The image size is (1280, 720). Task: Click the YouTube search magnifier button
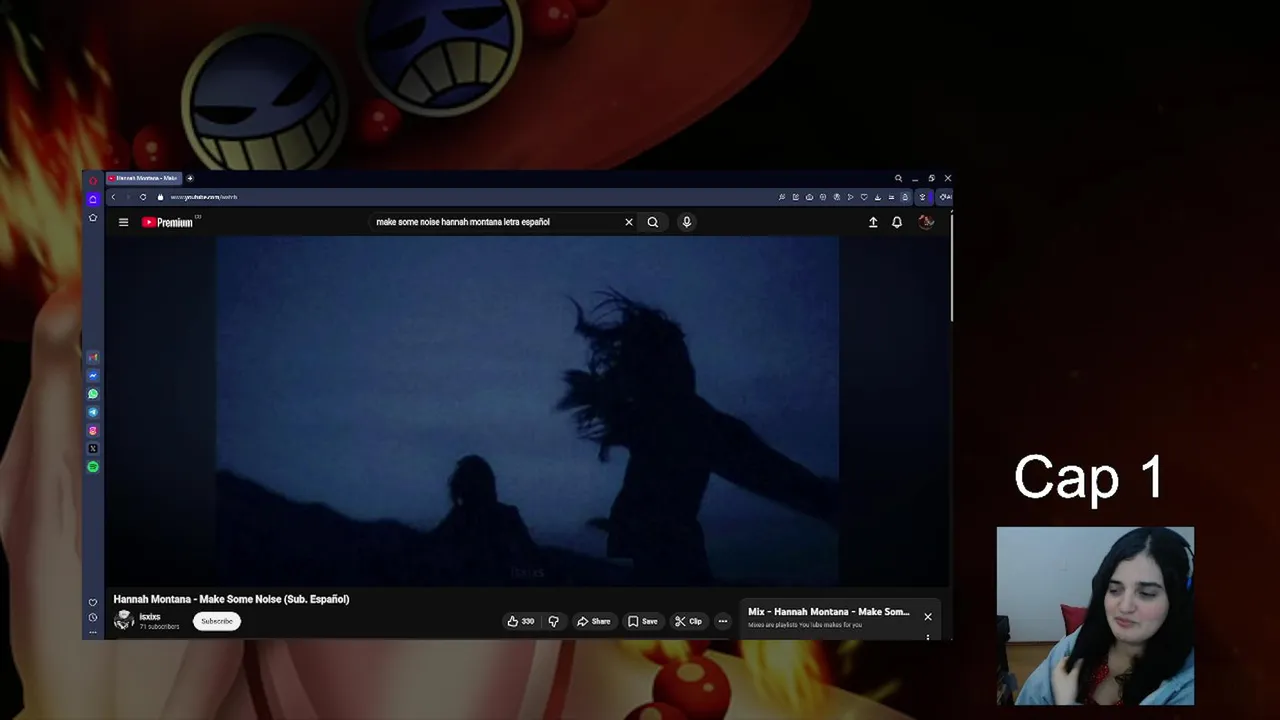click(x=653, y=222)
